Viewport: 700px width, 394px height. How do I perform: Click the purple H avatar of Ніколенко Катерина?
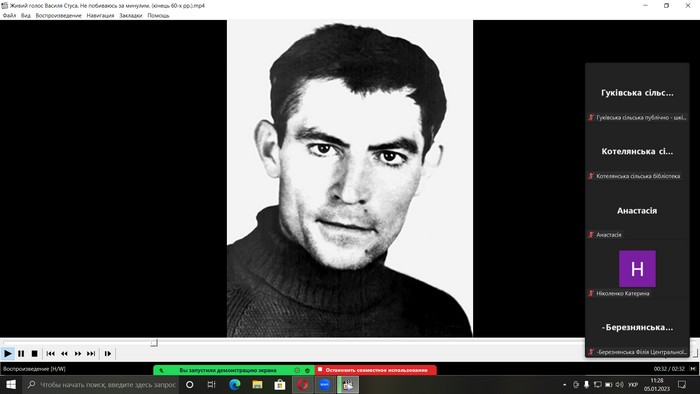[637, 269]
